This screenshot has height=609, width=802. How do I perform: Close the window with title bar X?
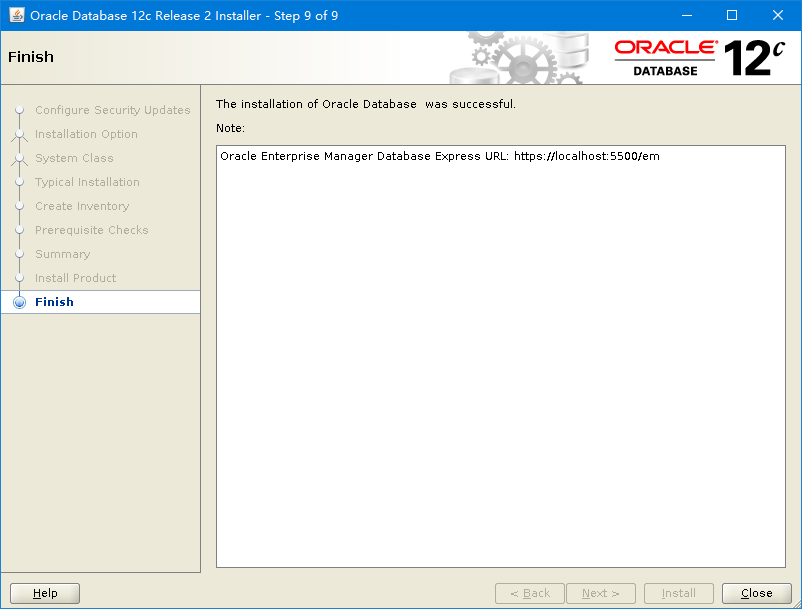tap(777, 15)
